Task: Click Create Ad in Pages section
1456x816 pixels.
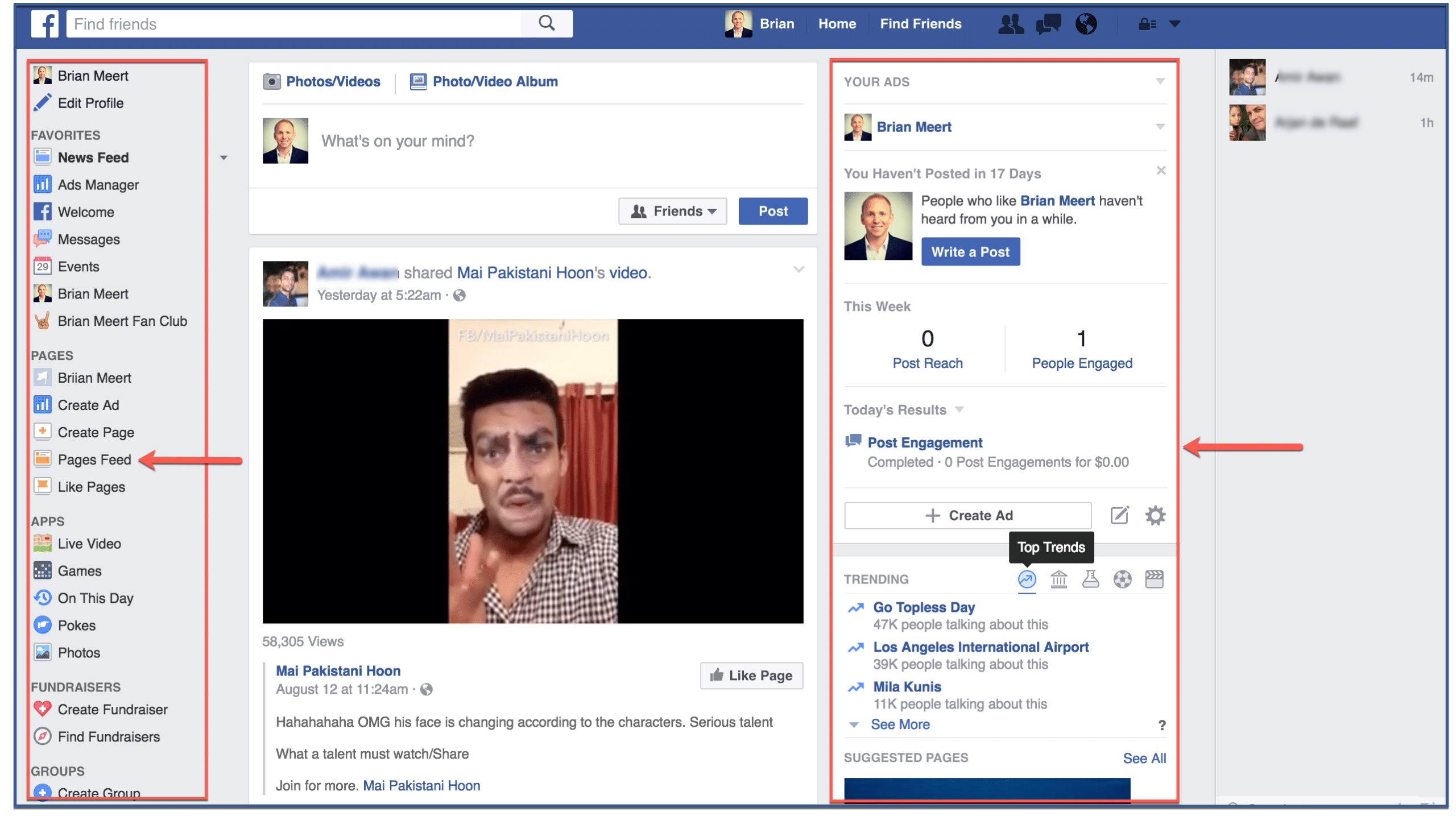Action: pos(76,405)
